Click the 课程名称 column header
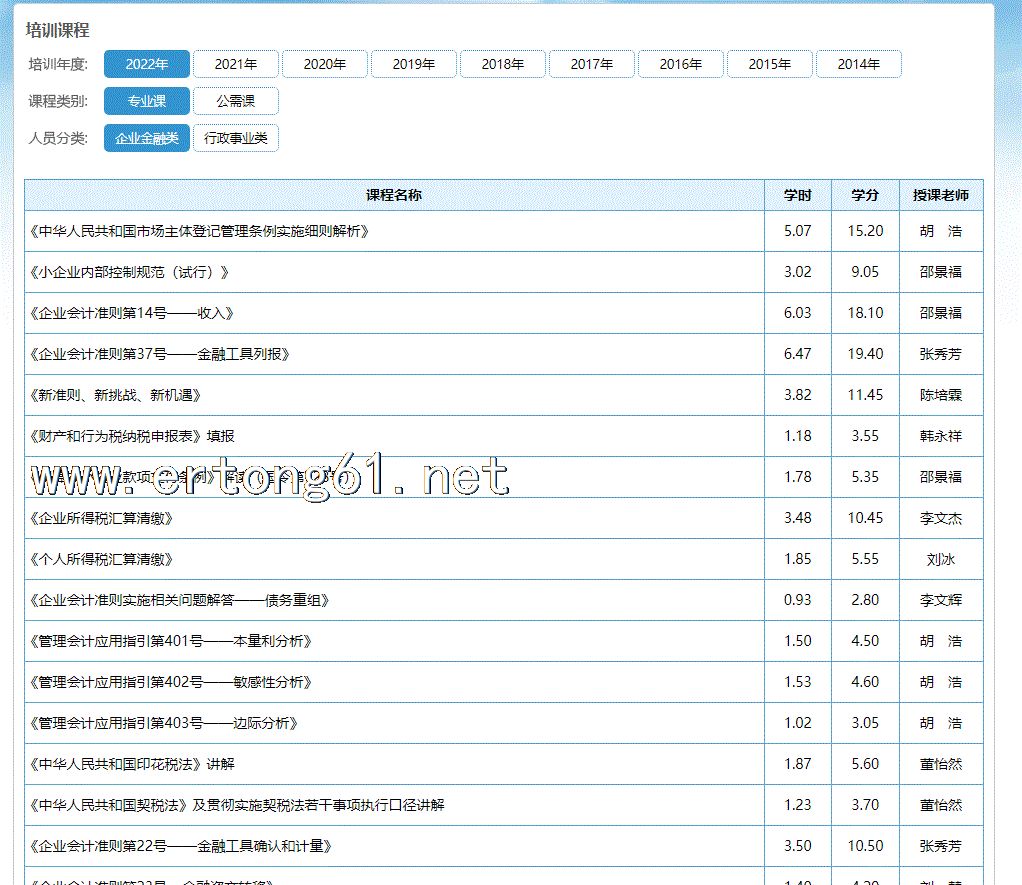 [x=394, y=195]
